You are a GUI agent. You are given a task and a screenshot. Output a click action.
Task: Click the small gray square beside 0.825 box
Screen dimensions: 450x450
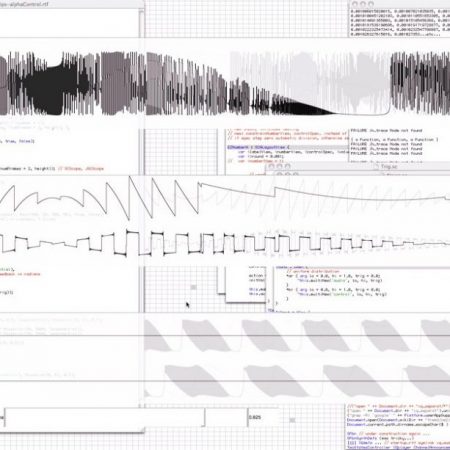292,420
